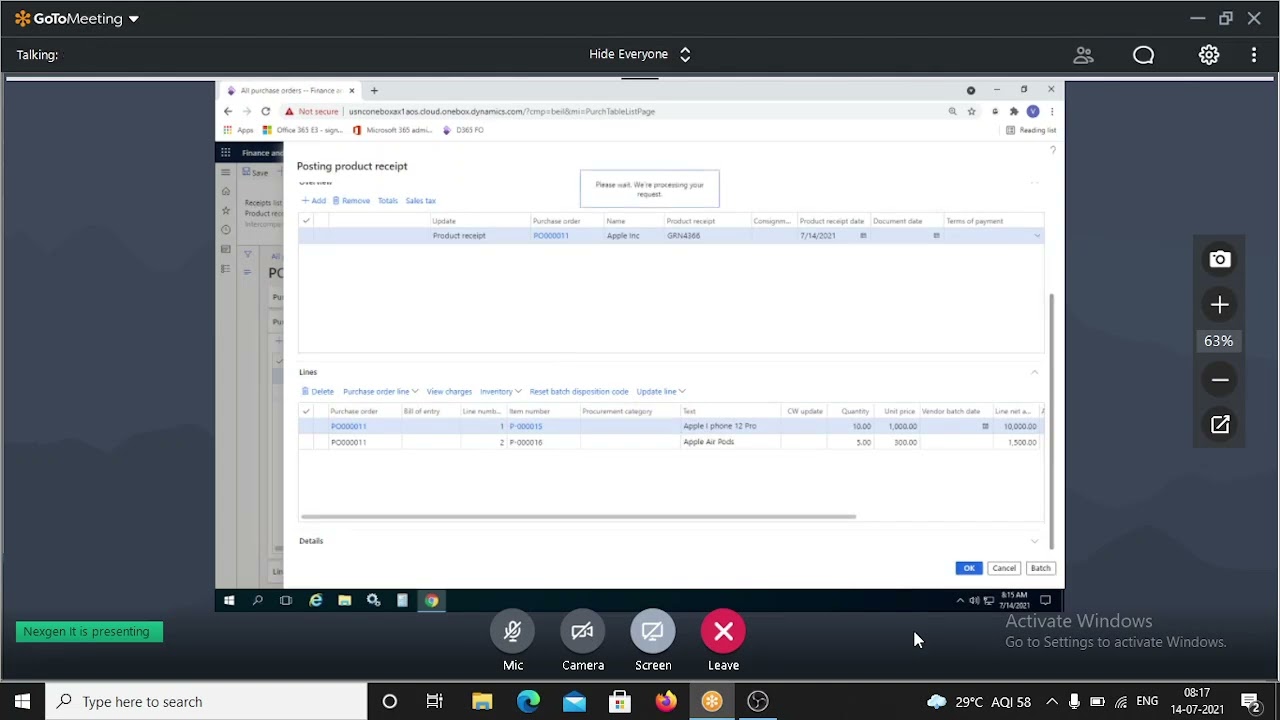The height and width of the screenshot is (720, 1280).
Task: Open File Explorer from the taskbar
Action: point(482,702)
